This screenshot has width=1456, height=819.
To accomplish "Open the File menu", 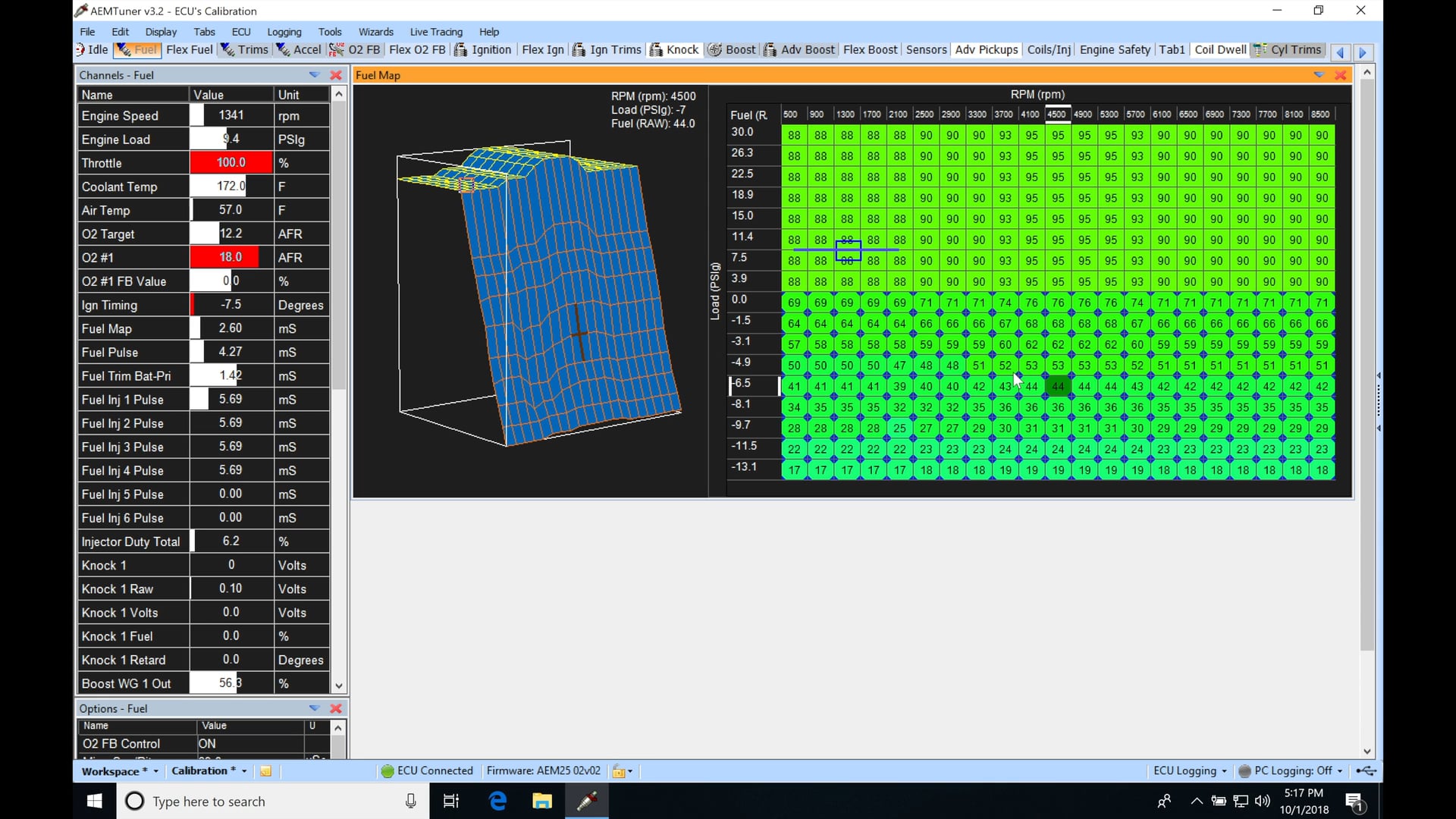I will (87, 32).
